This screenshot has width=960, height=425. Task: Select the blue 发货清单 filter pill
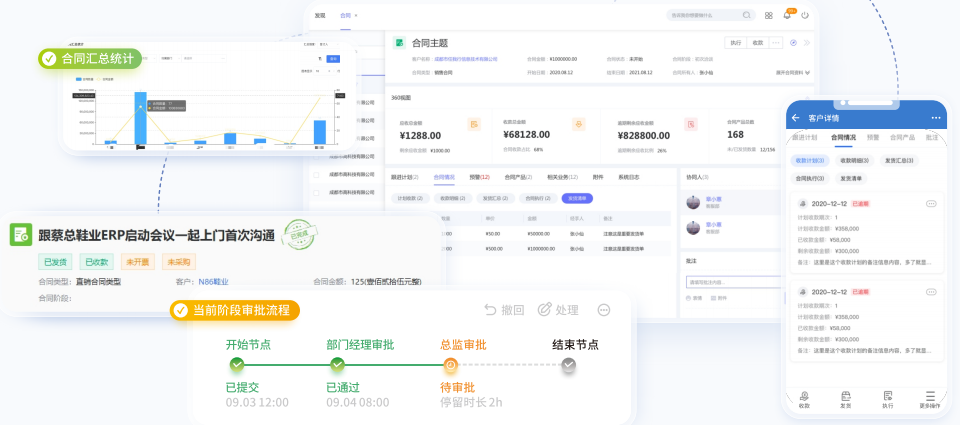(577, 198)
